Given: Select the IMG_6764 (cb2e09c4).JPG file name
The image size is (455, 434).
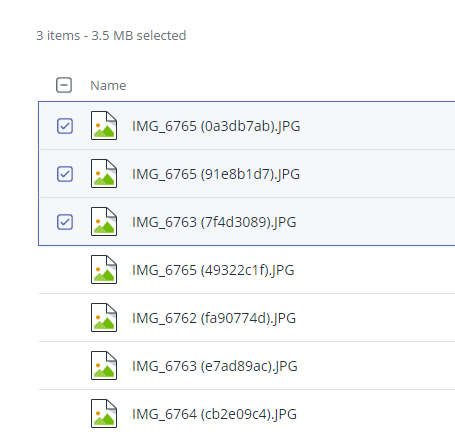Looking at the screenshot, I should 214,414.
